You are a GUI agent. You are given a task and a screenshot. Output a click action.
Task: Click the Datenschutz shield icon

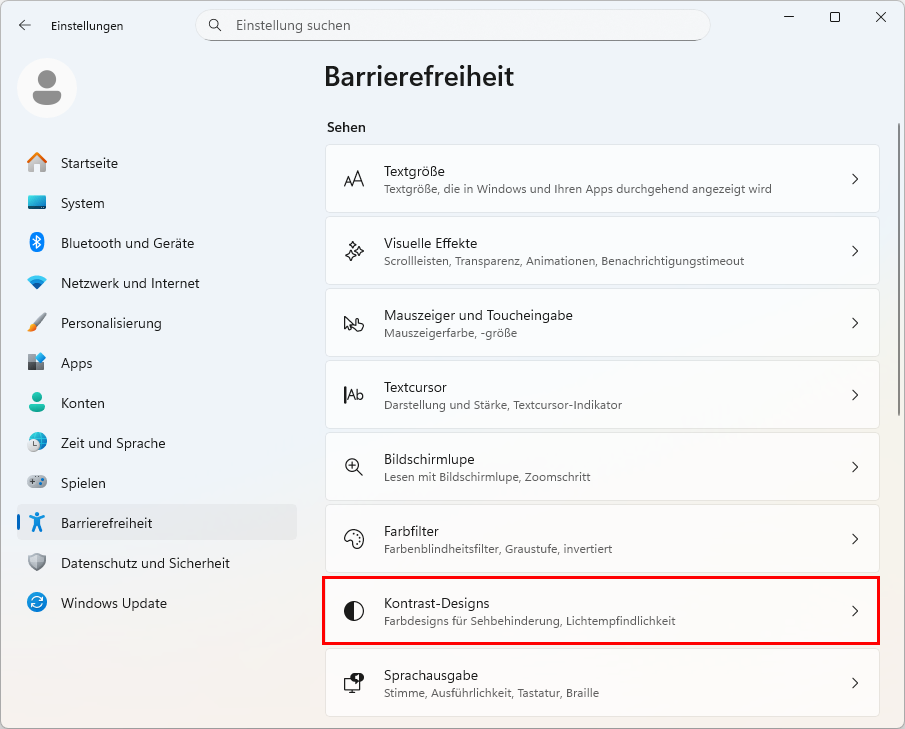tap(37, 562)
